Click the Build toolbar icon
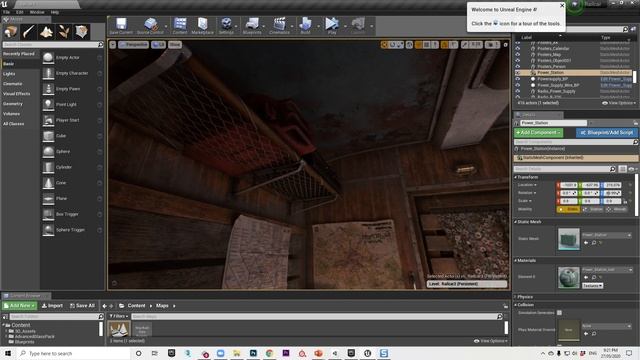 coord(305,26)
